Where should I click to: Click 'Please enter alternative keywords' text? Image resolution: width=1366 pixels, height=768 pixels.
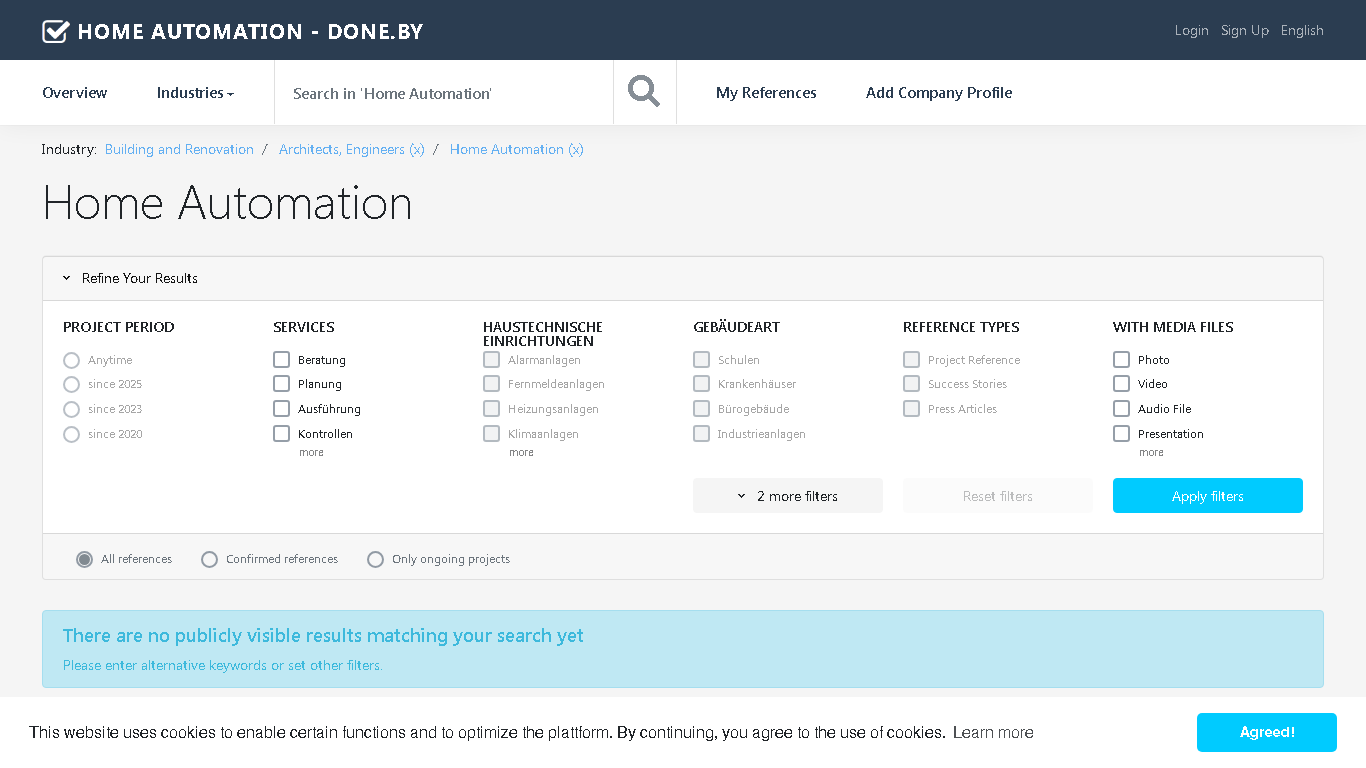pyautogui.click(x=223, y=665)
